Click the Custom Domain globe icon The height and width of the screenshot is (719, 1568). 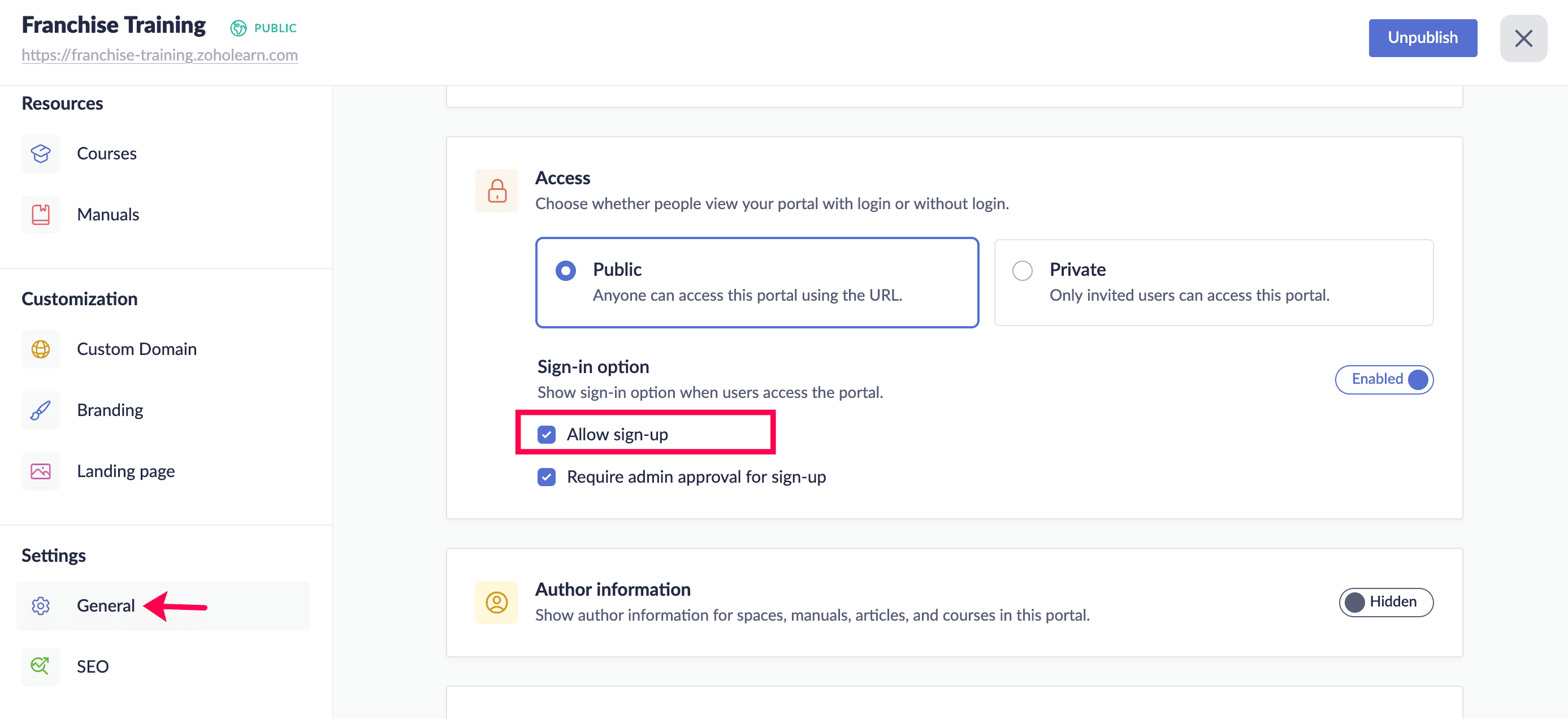click(41, 349)
